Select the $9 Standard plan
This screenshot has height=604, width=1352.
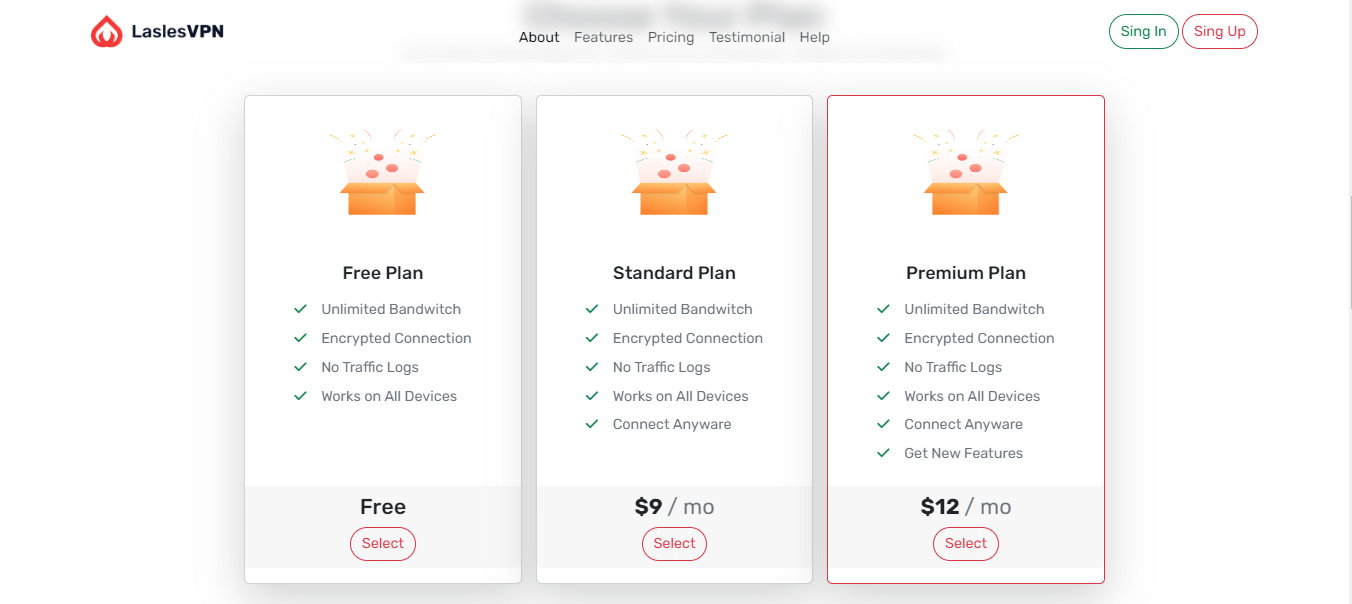(x=674, y=544)
